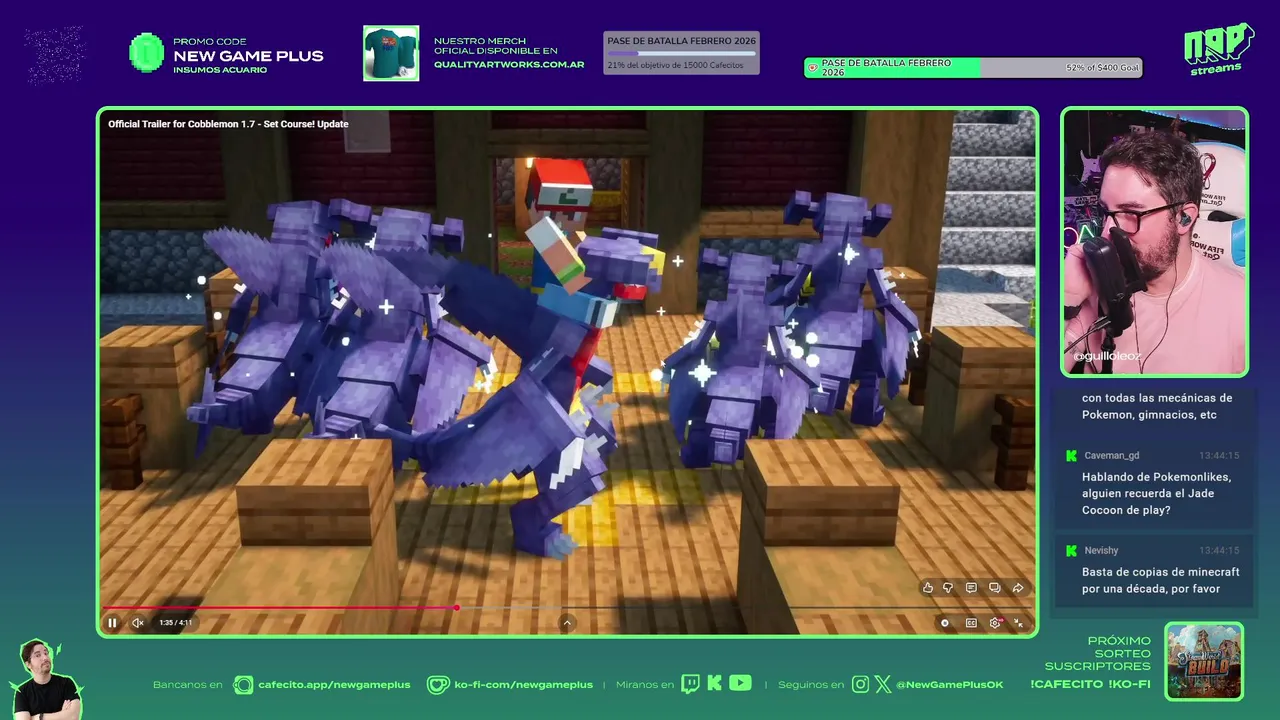
Task: Toggle the autoplay switch in the player
Action: [x=945, y=623]
